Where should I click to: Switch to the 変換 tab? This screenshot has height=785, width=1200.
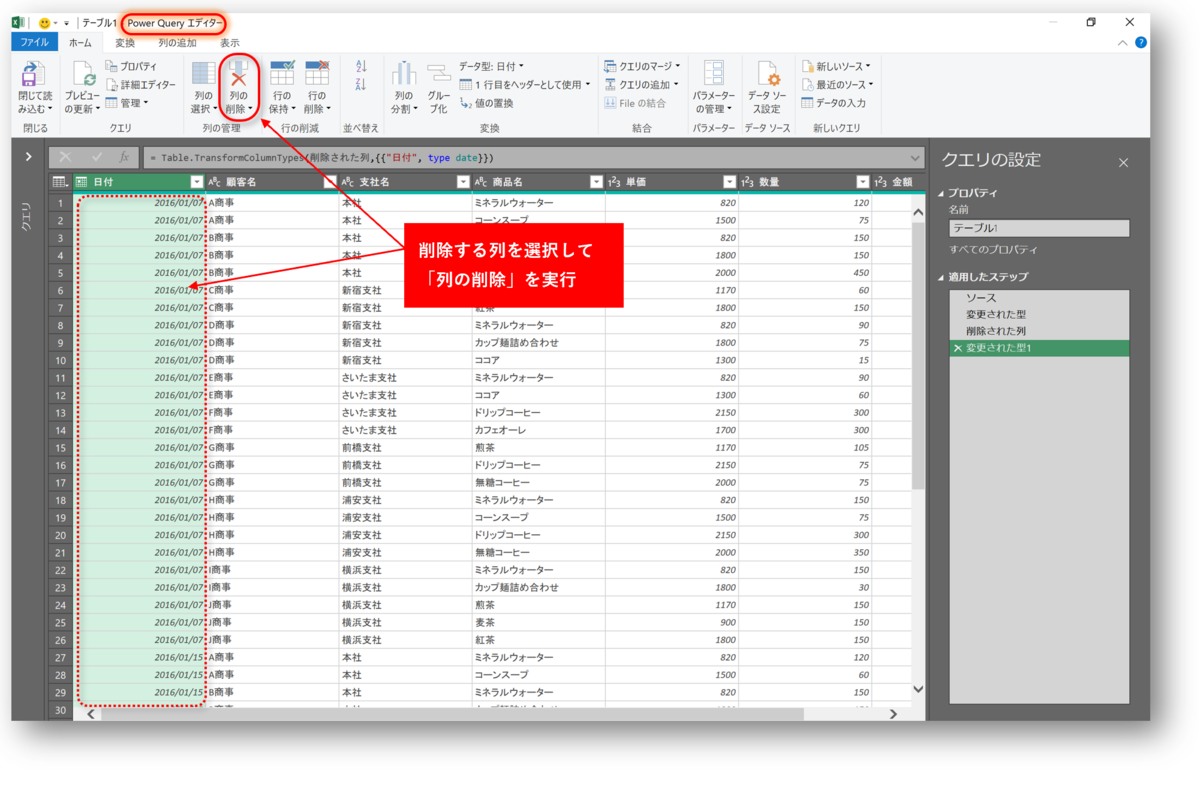[x=124, y=42]
